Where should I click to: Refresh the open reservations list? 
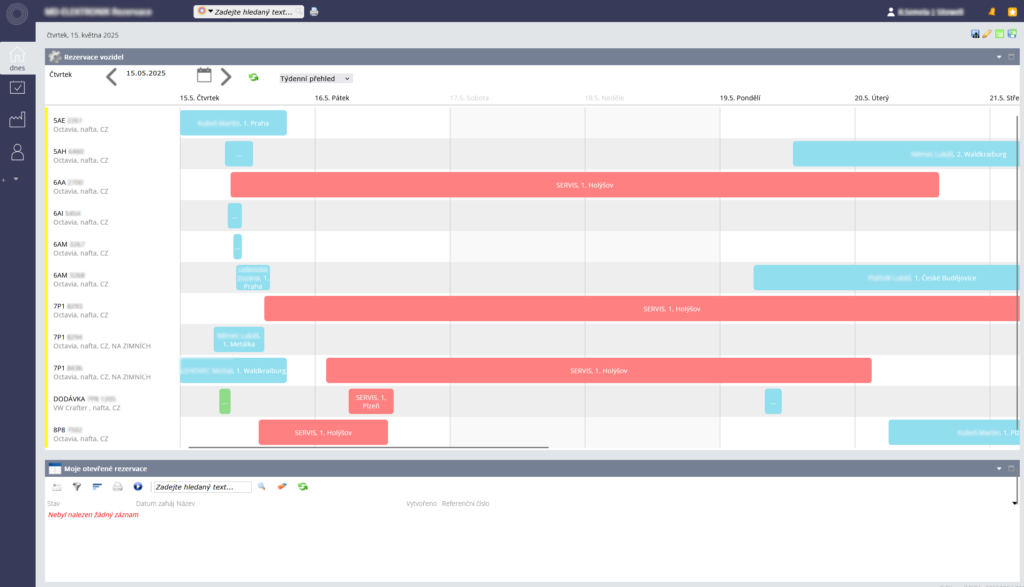coord(302,487)
